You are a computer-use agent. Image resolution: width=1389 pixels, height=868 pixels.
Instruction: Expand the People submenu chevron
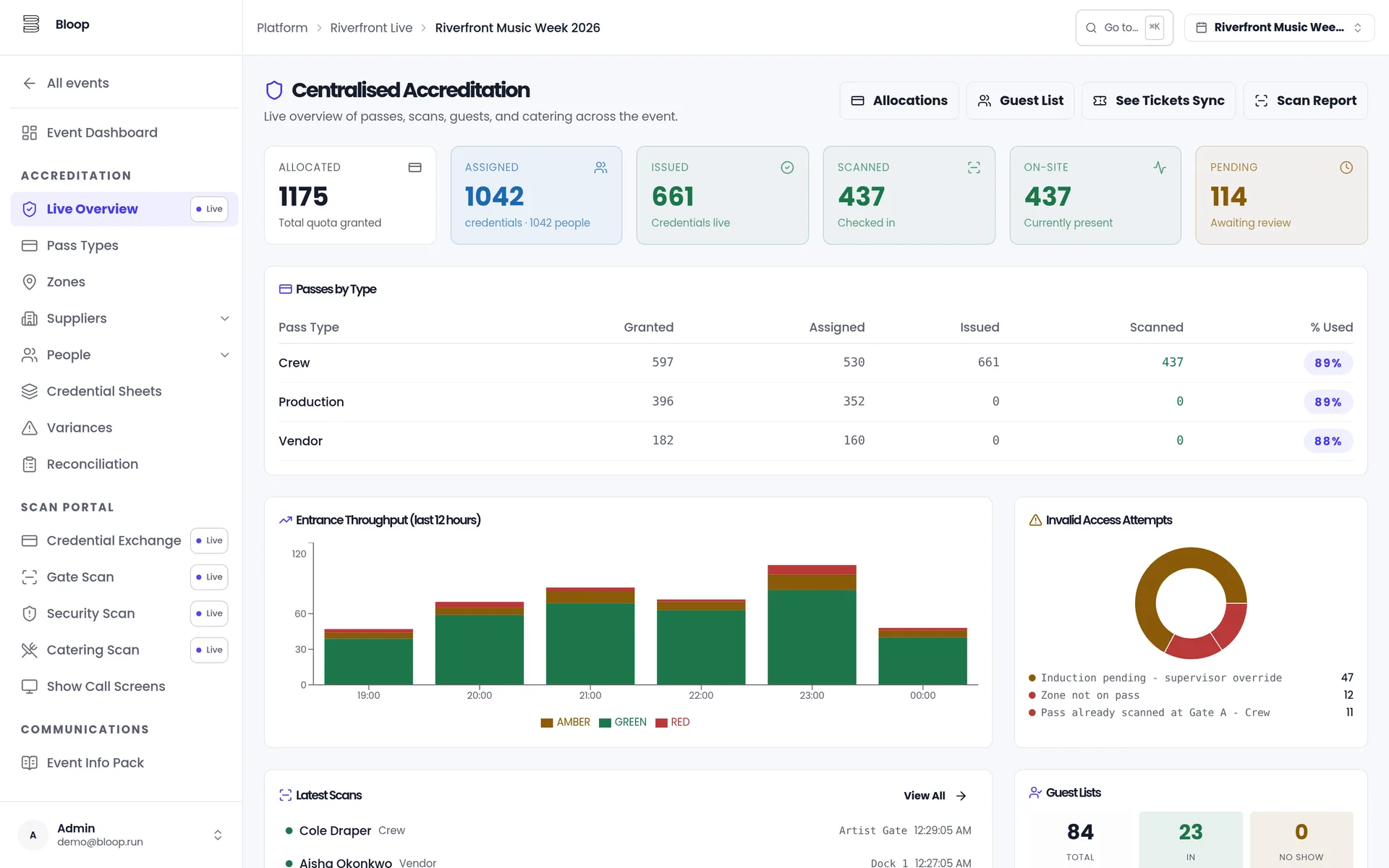click(225, 355)
